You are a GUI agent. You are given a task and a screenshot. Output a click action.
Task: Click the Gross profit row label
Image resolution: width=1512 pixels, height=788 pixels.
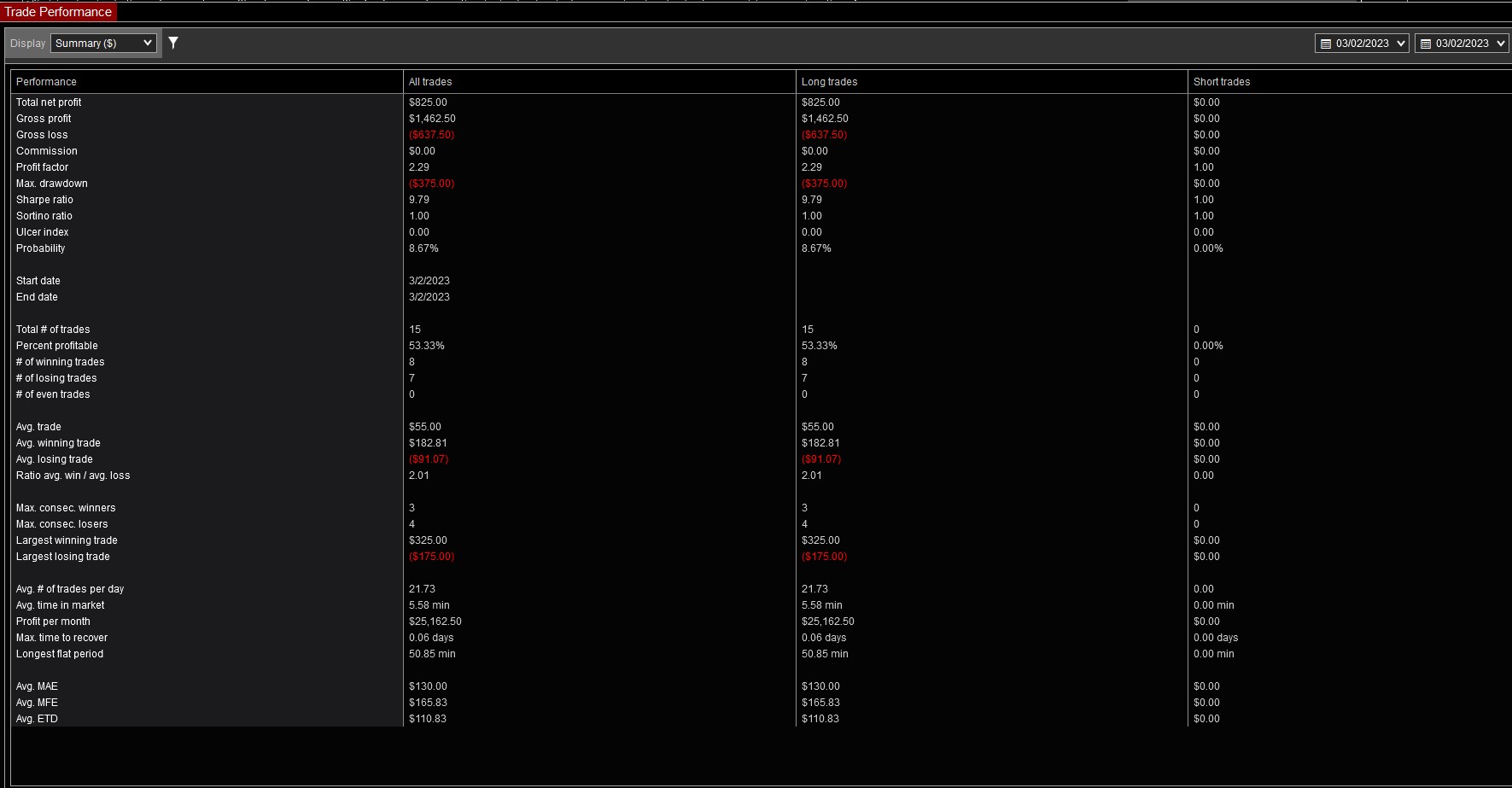pyautogui.click(x=44, y=119)
